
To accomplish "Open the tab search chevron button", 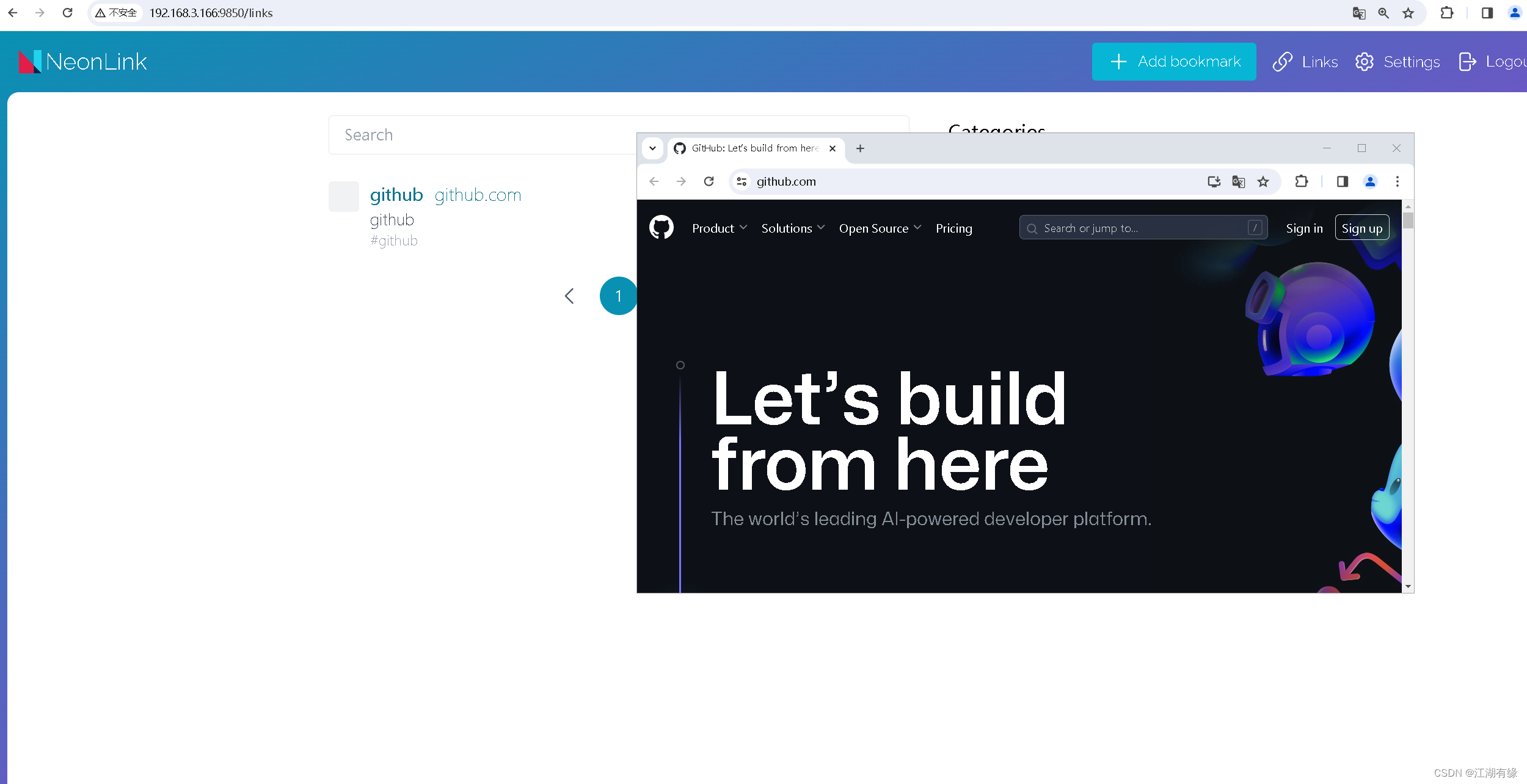I will coord(652,148).
